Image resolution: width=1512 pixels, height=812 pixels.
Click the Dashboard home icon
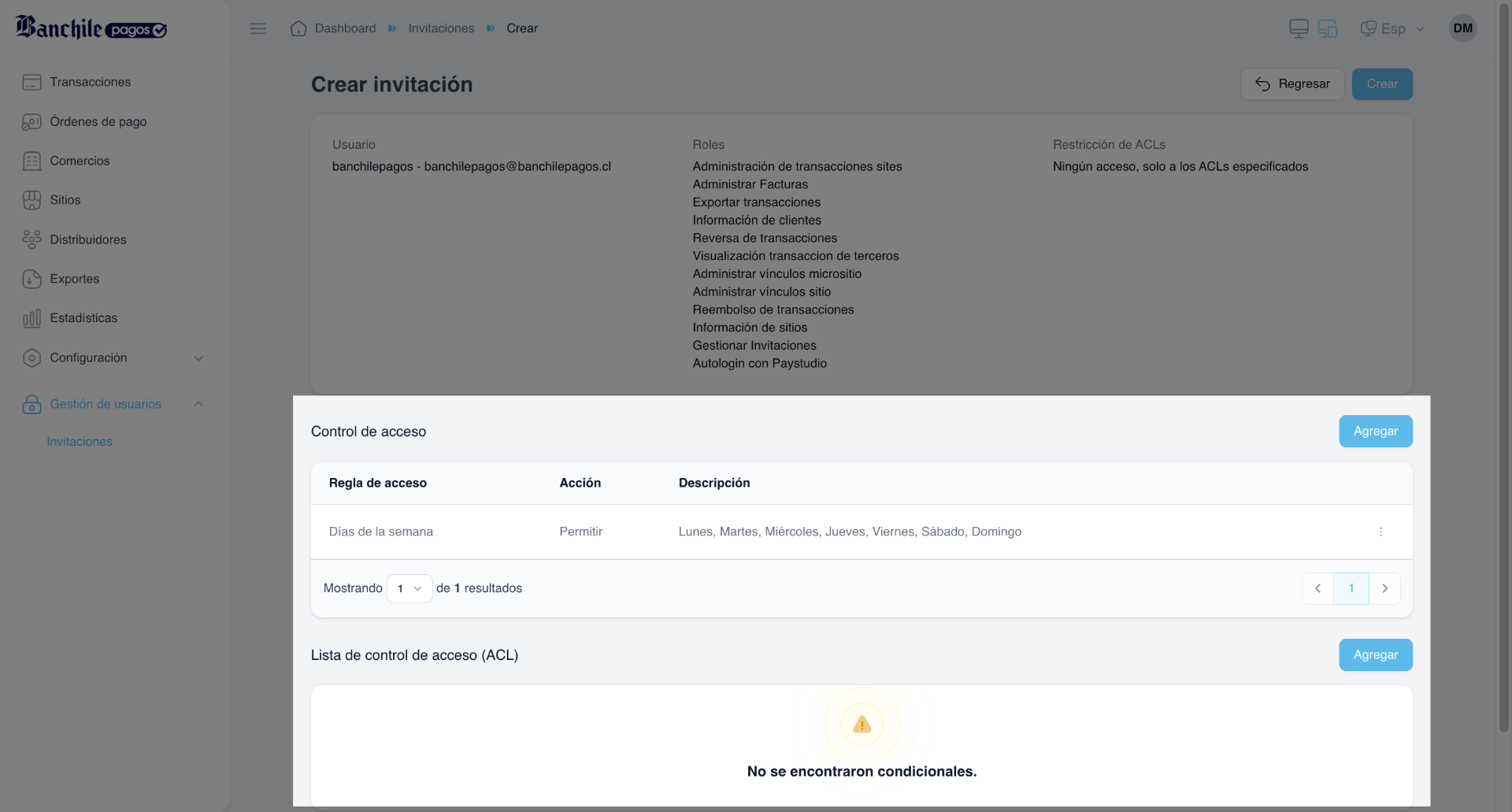(298, 28)
